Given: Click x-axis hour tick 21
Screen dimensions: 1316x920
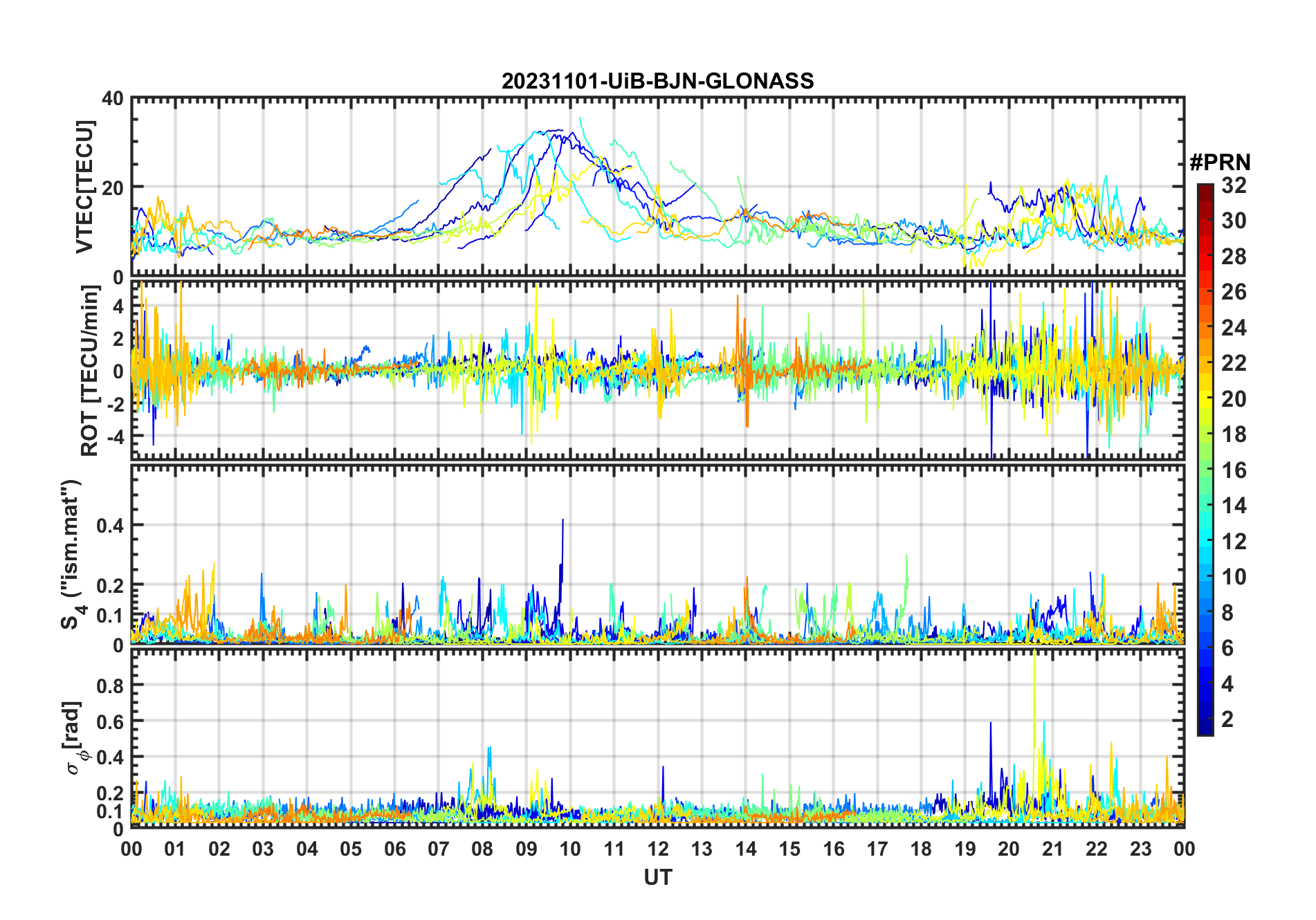Looking at the screenshot, I should 1053,849.
